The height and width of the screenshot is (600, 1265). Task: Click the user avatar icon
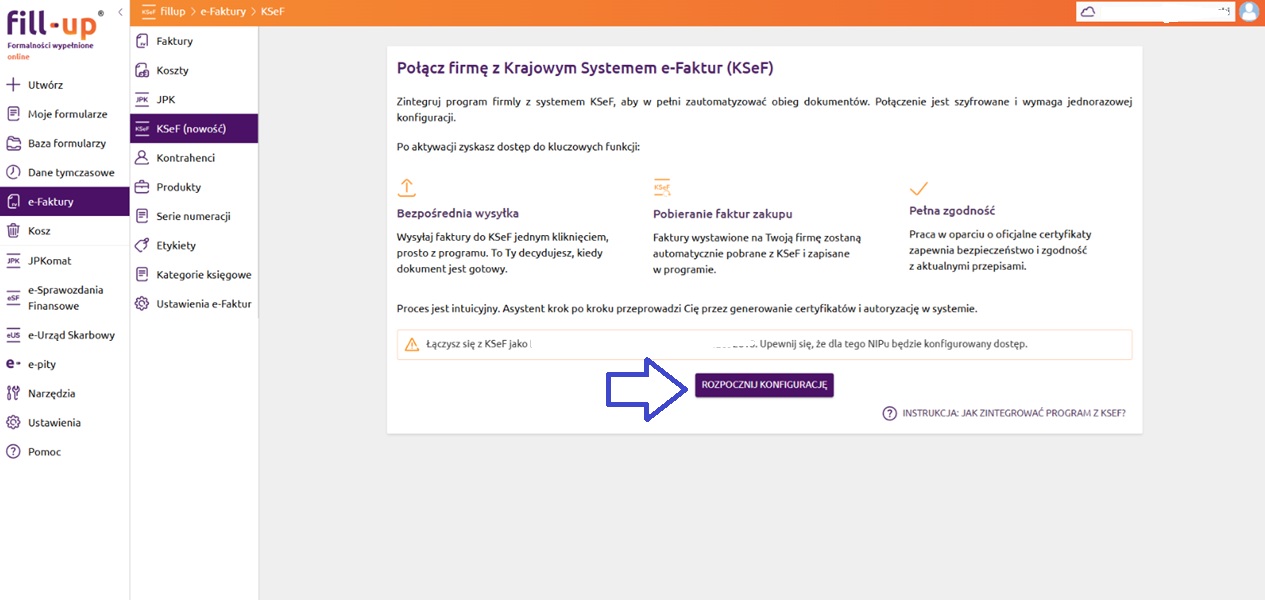pyautogui.click(x=1249, y=12)
